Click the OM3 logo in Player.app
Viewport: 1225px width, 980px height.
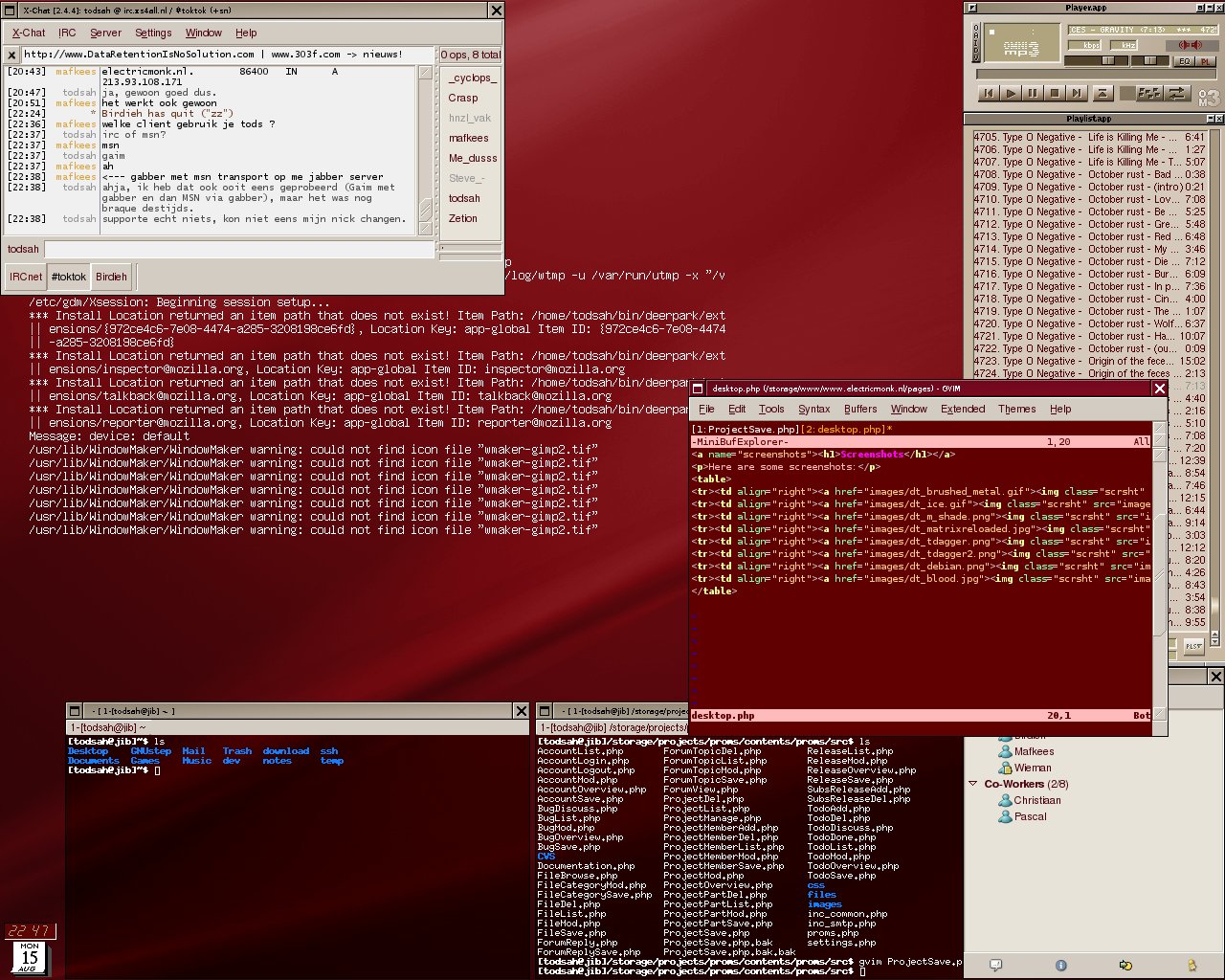coord(1209,97)
